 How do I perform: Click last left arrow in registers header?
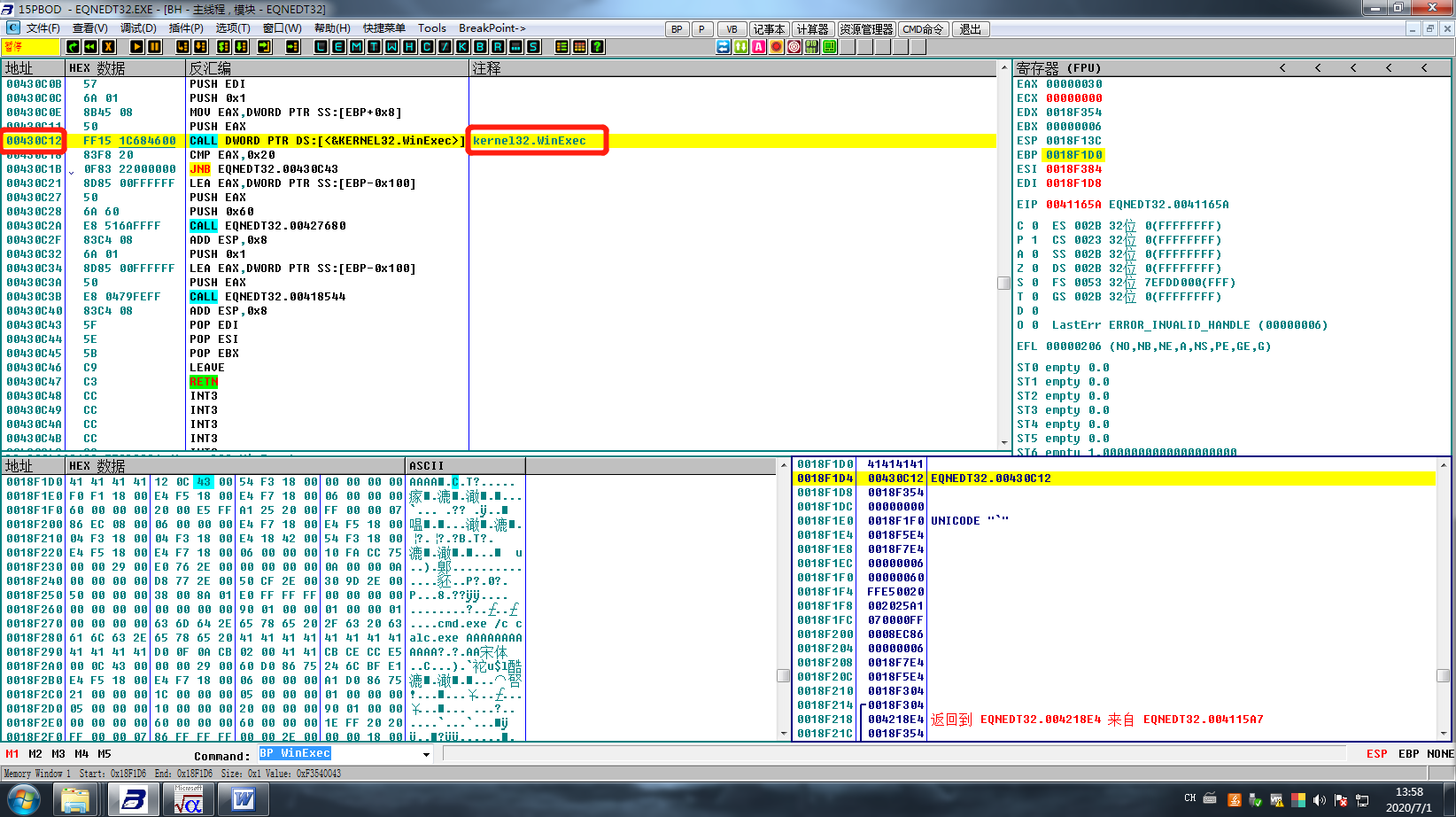point(1424,68)
